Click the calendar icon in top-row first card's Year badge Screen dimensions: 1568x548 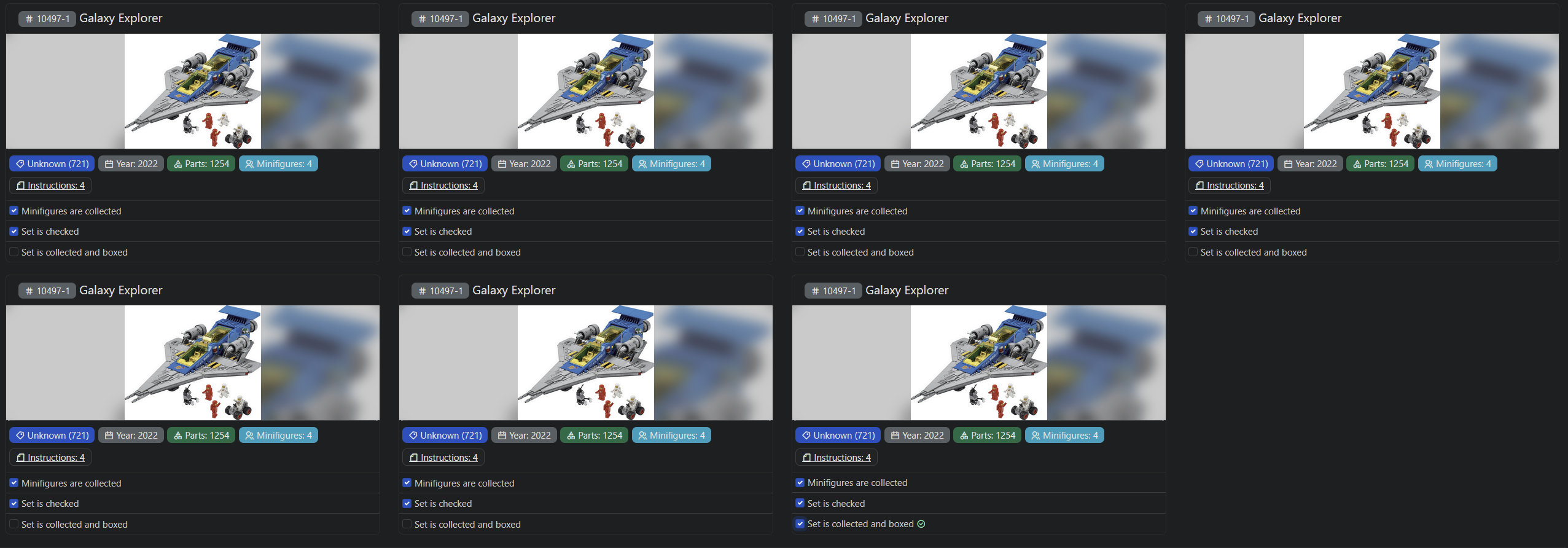click(109, 164)
